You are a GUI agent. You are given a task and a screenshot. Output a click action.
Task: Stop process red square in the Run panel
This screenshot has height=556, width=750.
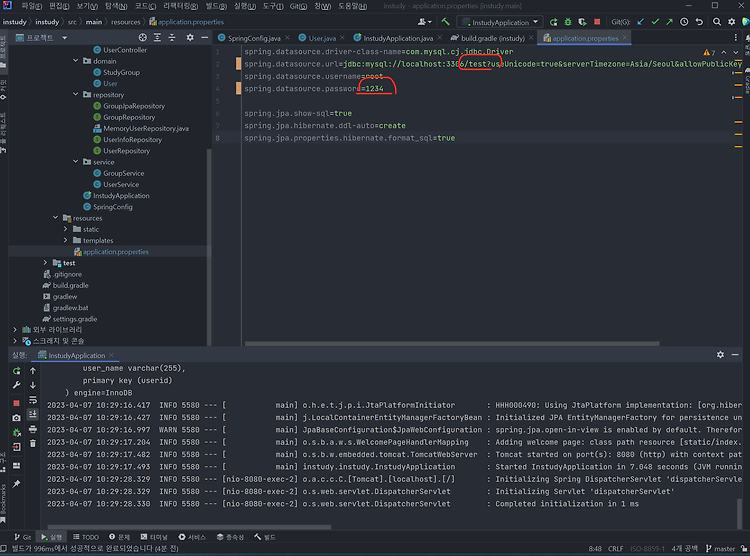[x=17, y=403]
